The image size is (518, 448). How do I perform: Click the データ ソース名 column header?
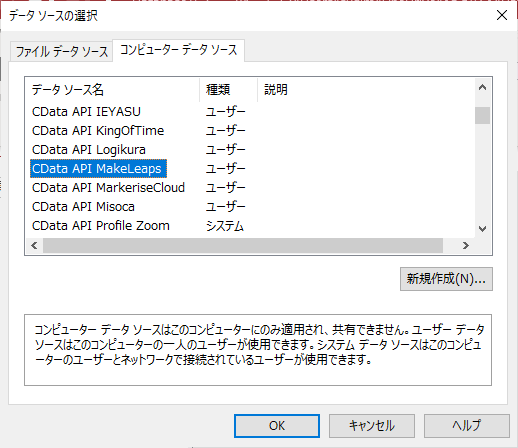[112, 90]
